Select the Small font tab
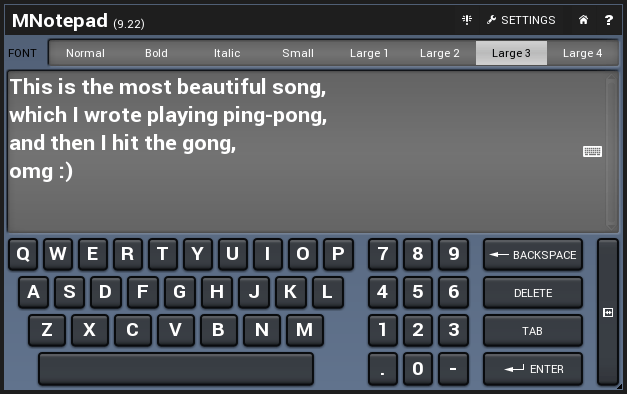 [298, 53]
